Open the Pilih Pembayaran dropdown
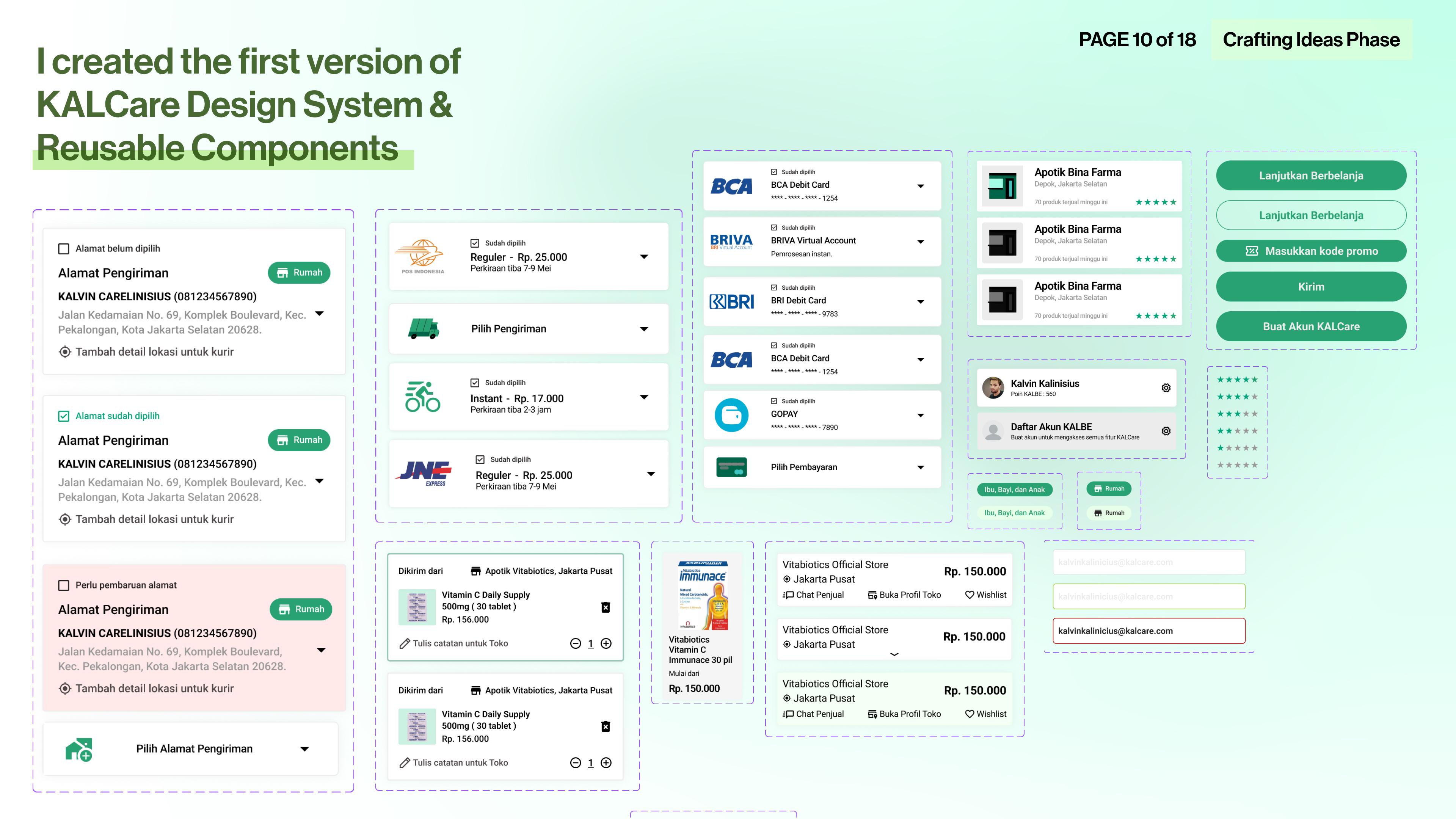The width and height of the screenshot is (1456, 819). pos(920,468)
